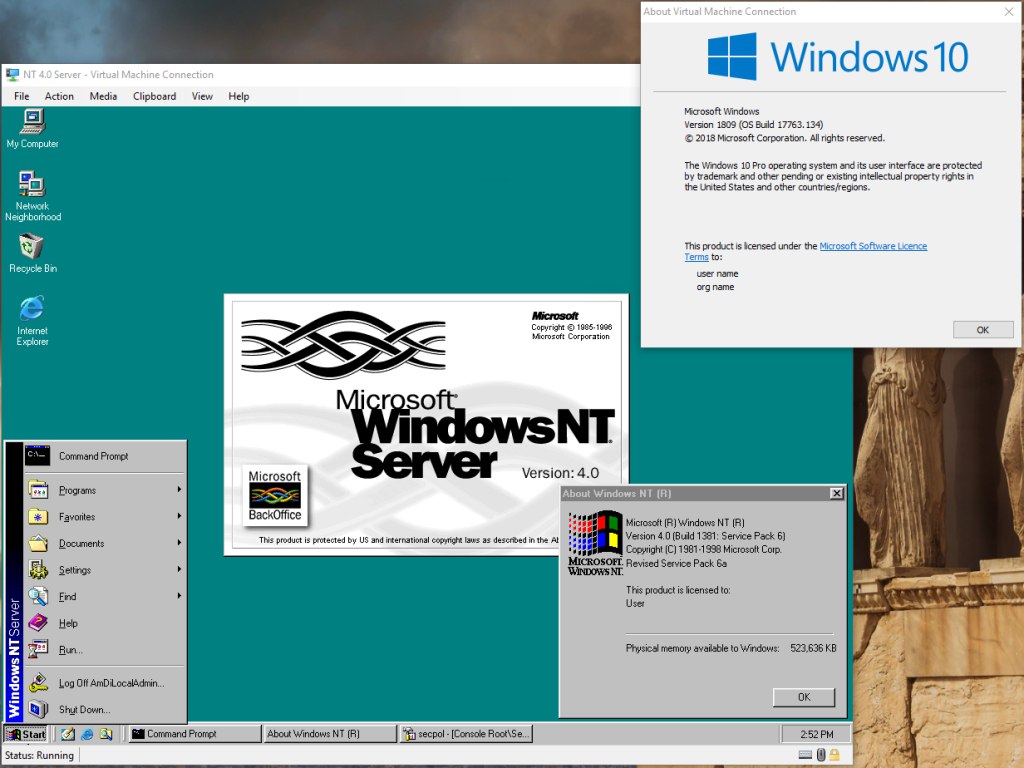Screen dimensions: 1024x768
Task: Click OK in About Windows NT dialog
Action: pos(804,697)
